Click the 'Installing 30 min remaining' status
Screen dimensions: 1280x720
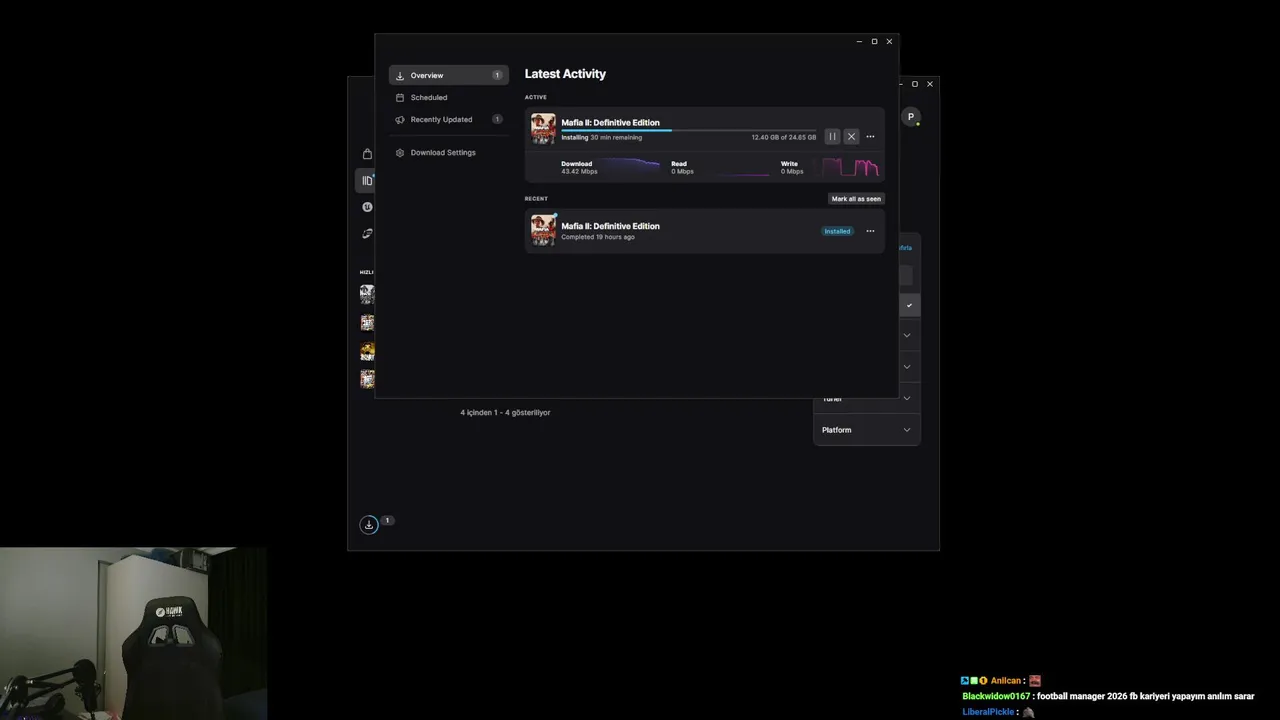pyautogui.click(x=601, y=137)
